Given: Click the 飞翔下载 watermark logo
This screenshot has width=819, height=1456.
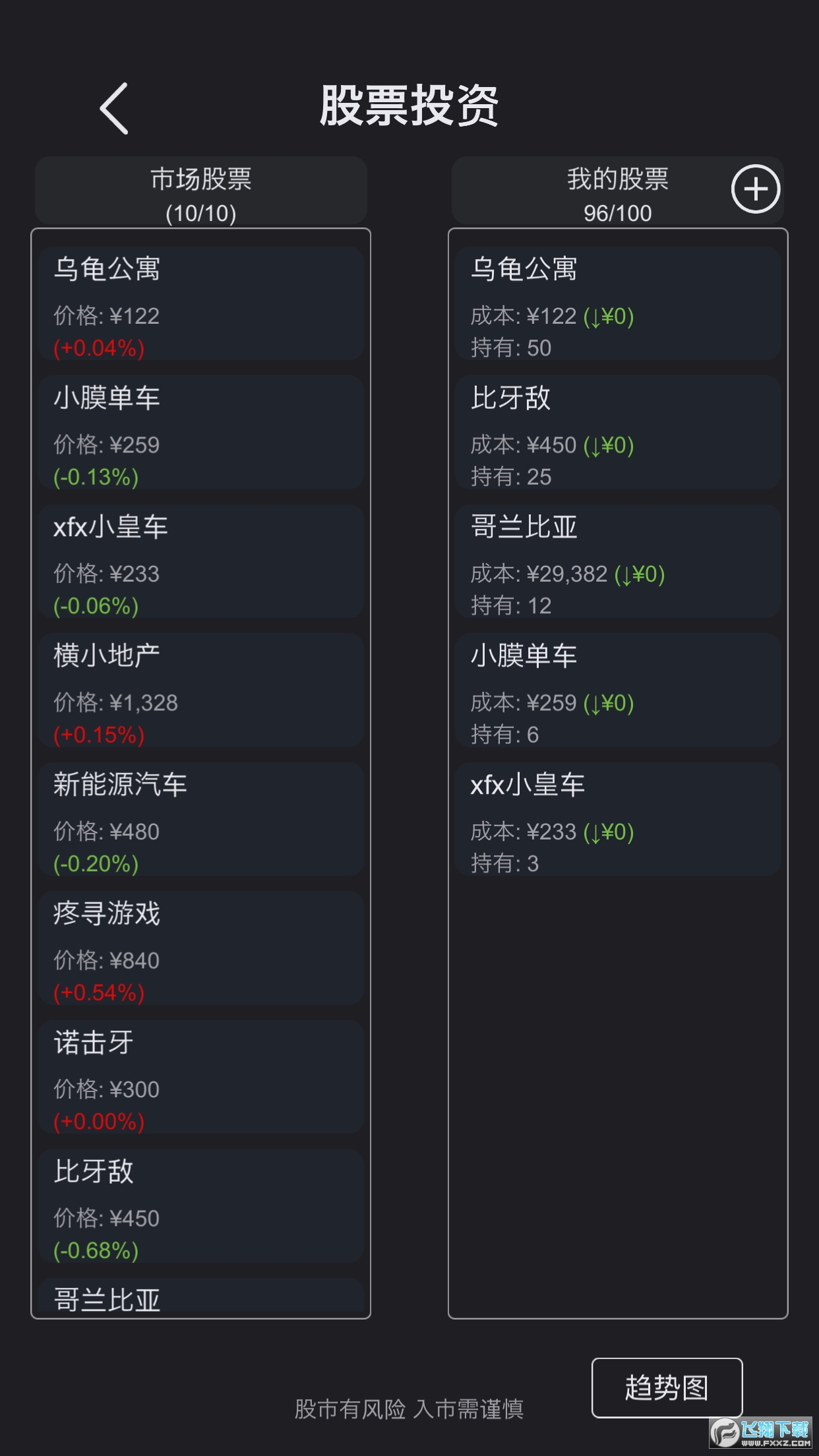Looking at the screenshot, I should [761, 1433].
